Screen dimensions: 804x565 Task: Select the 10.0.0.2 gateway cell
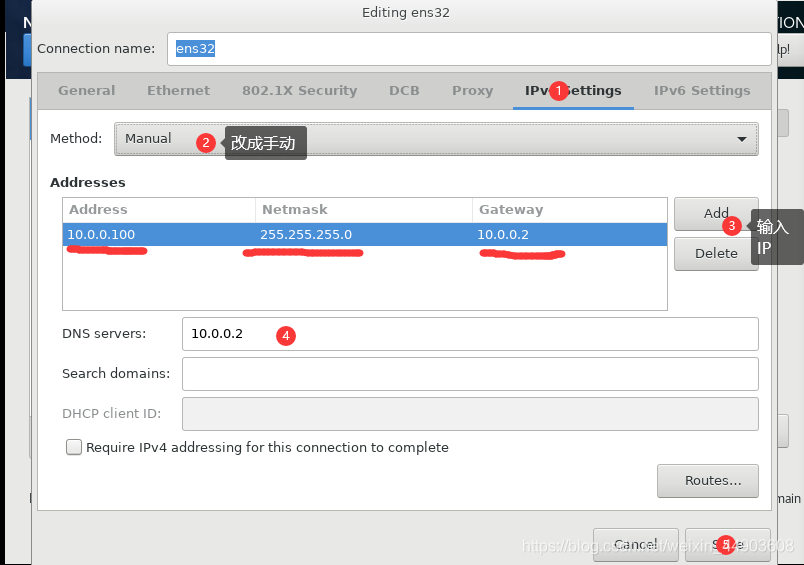coord(569,235)
